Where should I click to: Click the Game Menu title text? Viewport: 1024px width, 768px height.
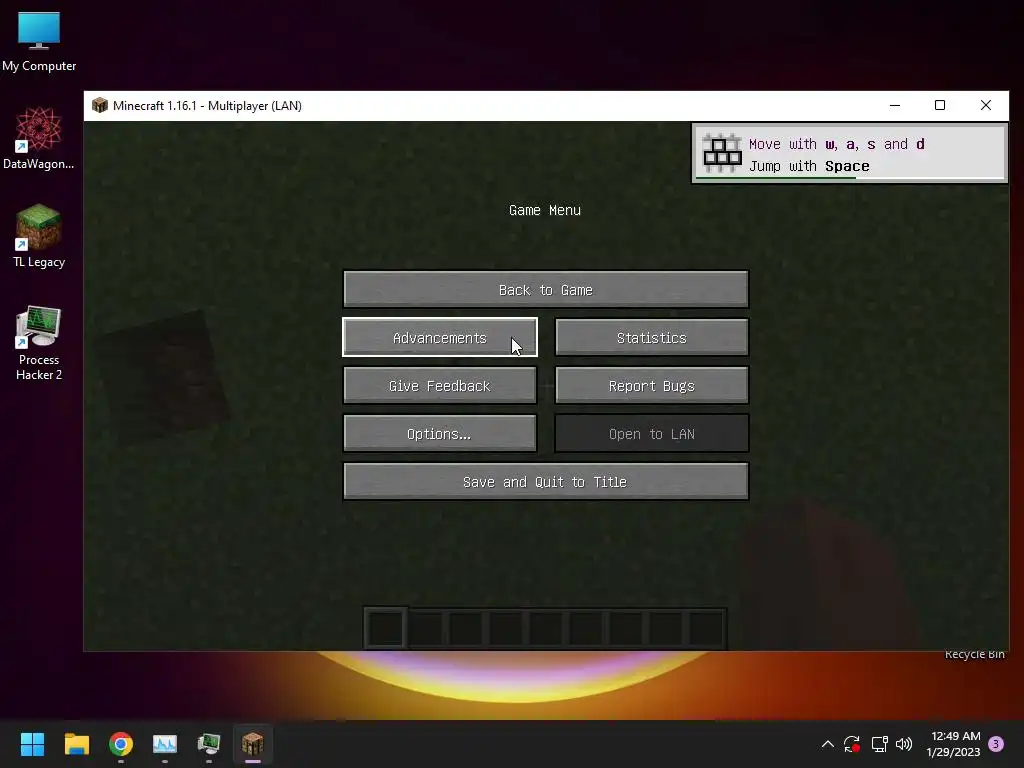[x=545, y=210]
